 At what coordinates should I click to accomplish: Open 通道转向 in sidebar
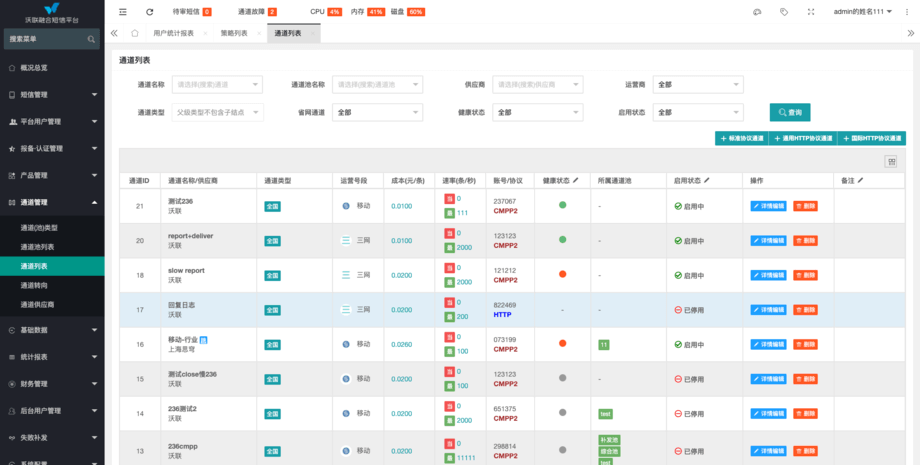(x=52, y=286)
